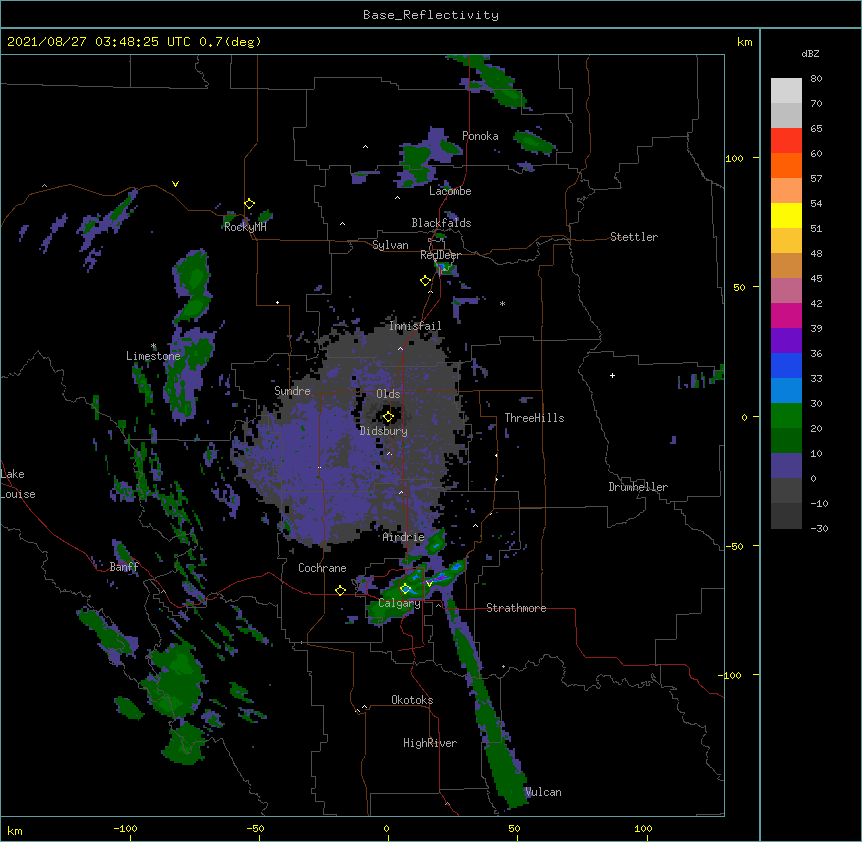Select the orange 60–57 dBZ legend swatch
Viewport: 862px width, 842px height.
pos(786,165)
